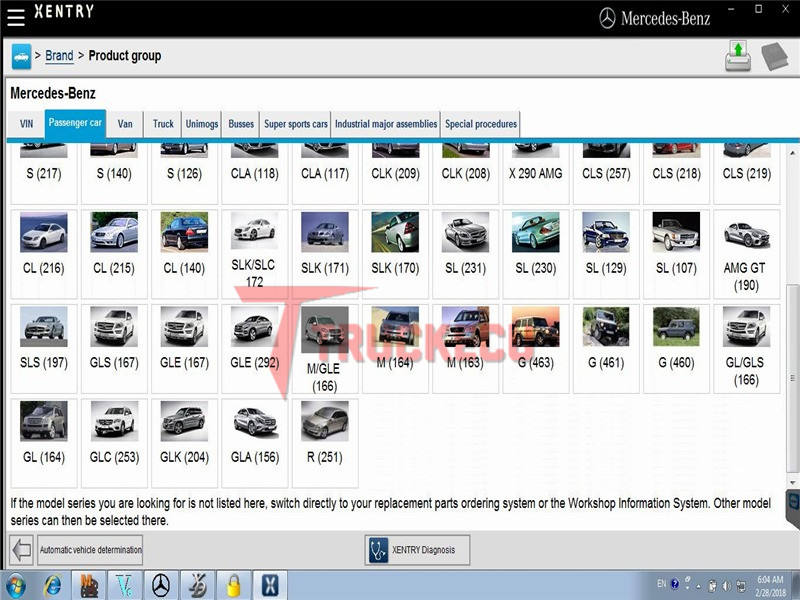The width and height of the screenshot is (800, 600).
Task: Launch XENTRY Diagnosis button
Action: (x=417, y=550)
